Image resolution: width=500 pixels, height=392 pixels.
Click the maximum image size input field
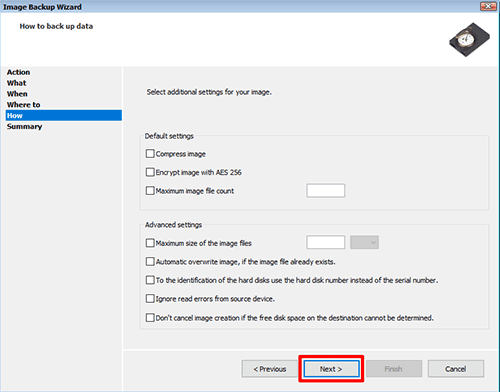click(x=326, y=242)
